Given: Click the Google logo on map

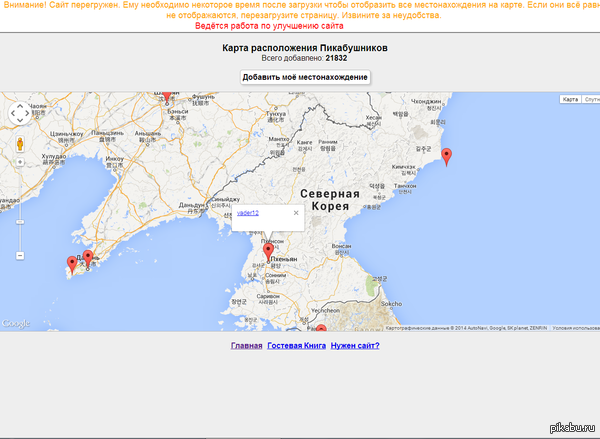Looking at the screenshot, I should [x=15, y=324].
